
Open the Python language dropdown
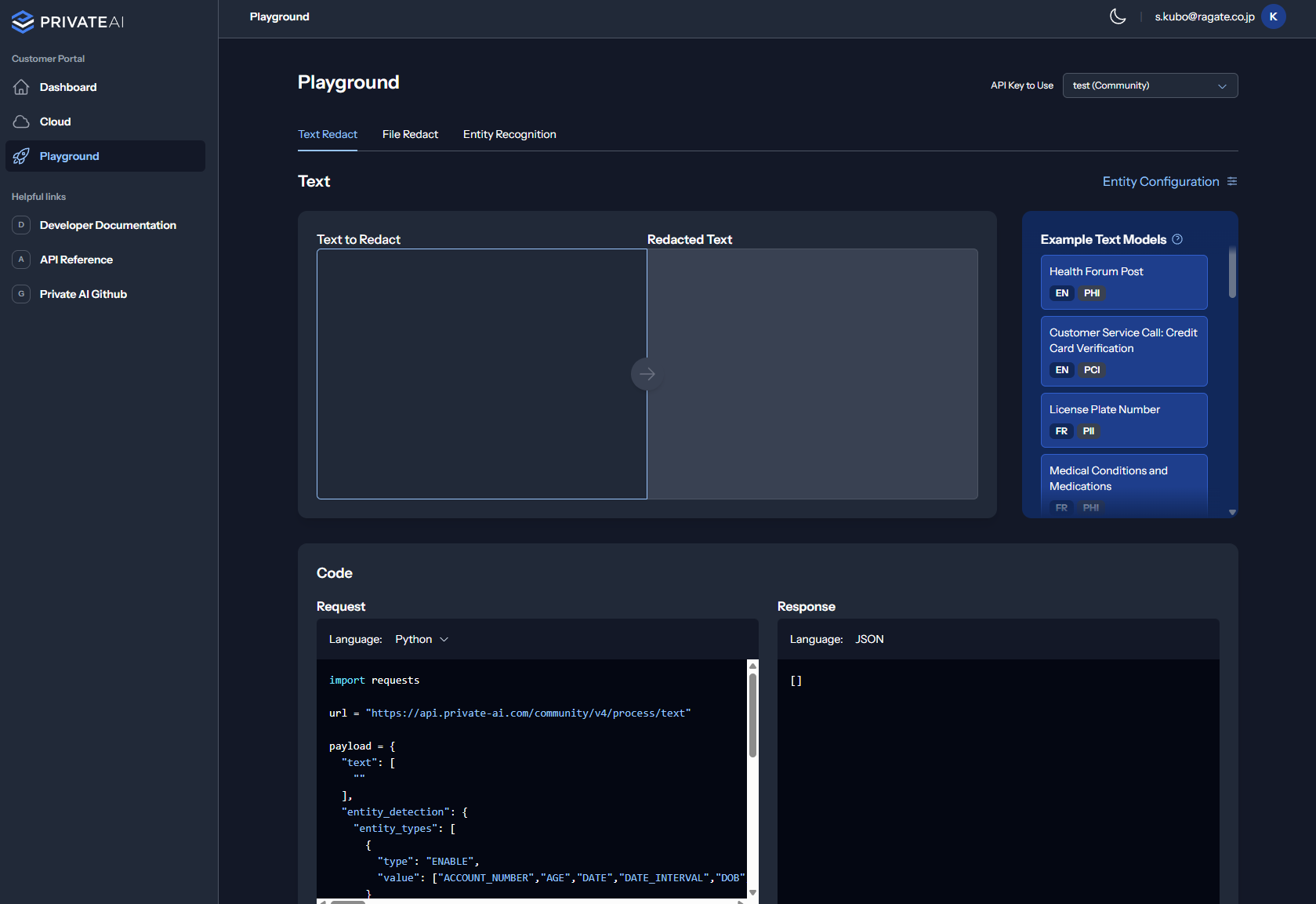(x=422, y=639)
